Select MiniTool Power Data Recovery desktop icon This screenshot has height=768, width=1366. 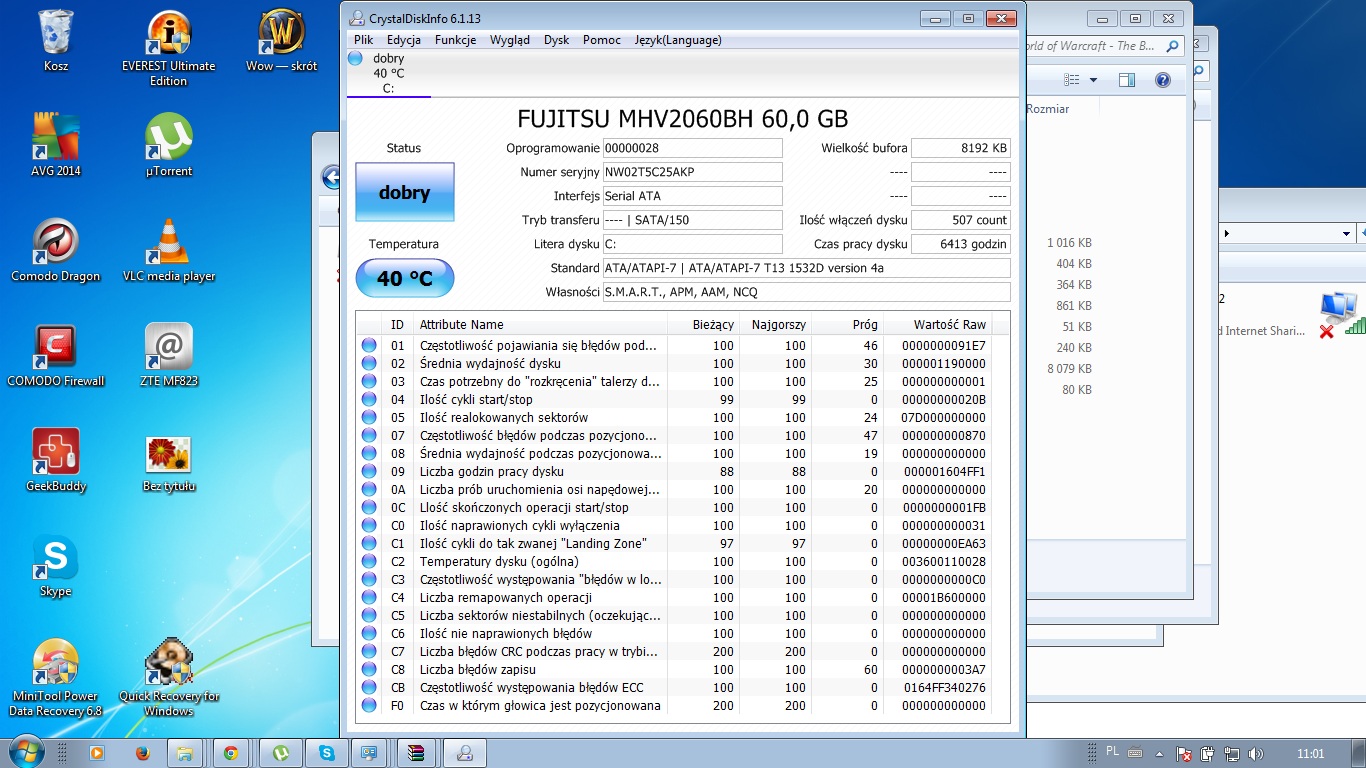[56, 678]
